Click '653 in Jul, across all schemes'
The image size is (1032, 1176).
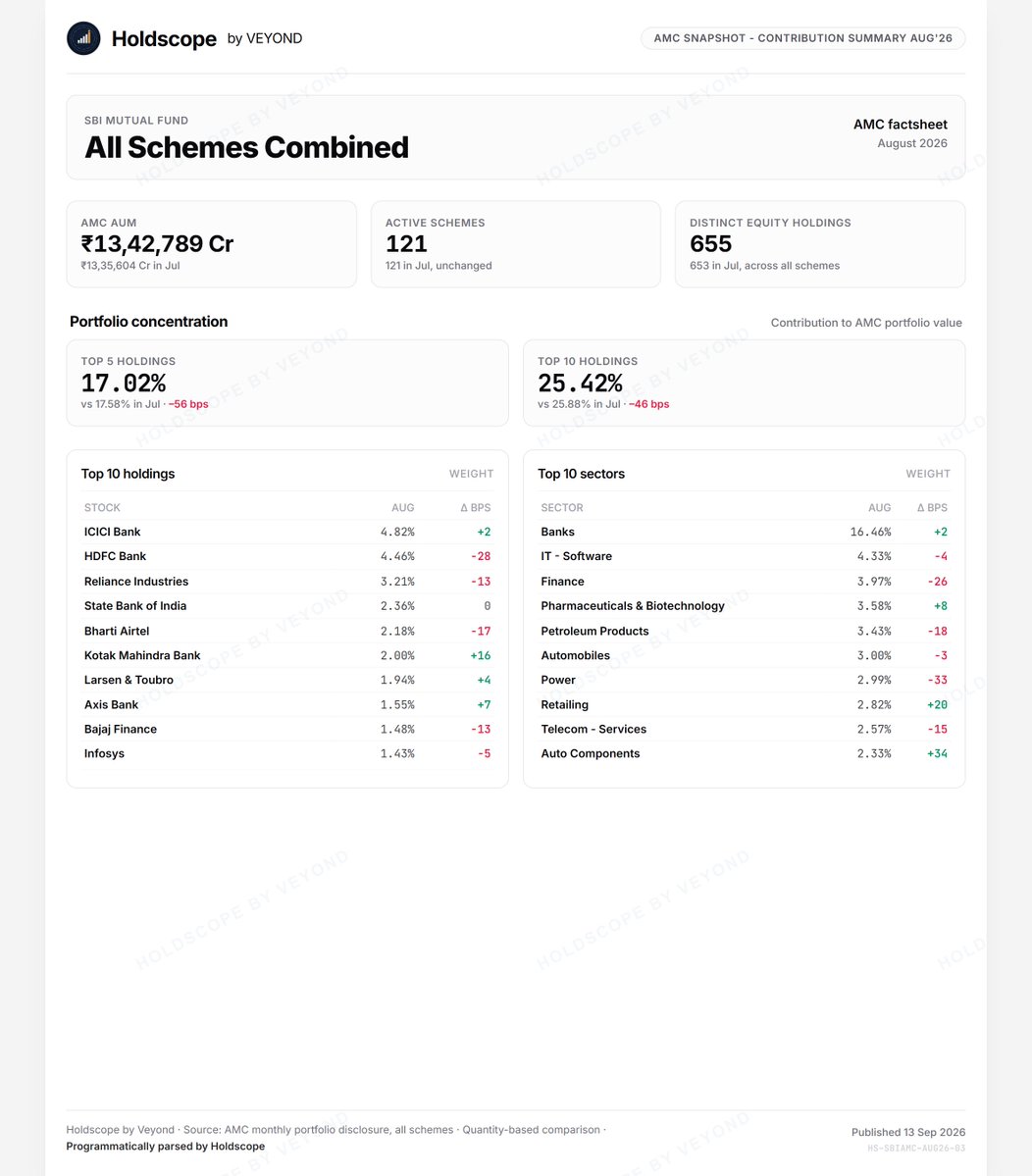click(764, 266)
